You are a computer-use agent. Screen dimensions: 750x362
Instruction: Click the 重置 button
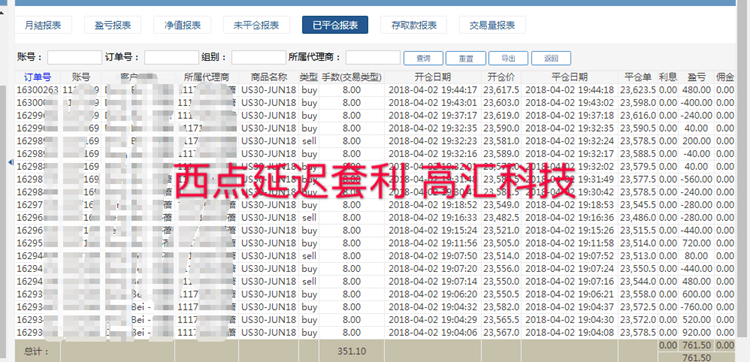tap(466, 58)
